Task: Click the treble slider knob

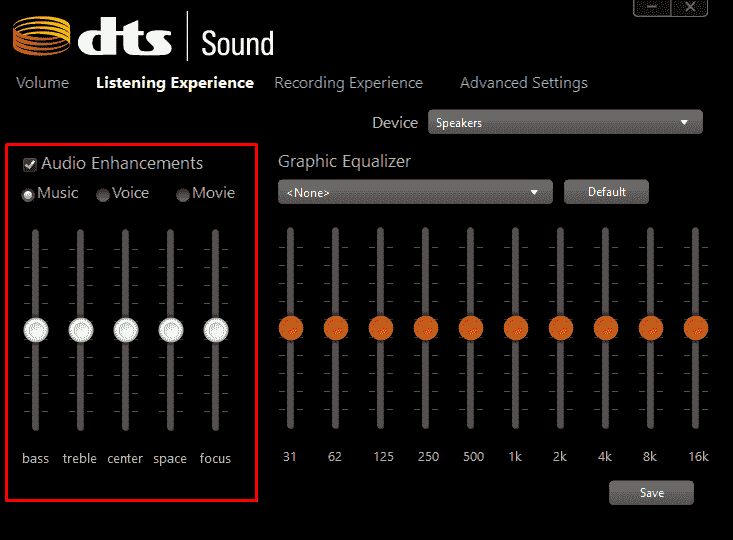Action: 80,329
